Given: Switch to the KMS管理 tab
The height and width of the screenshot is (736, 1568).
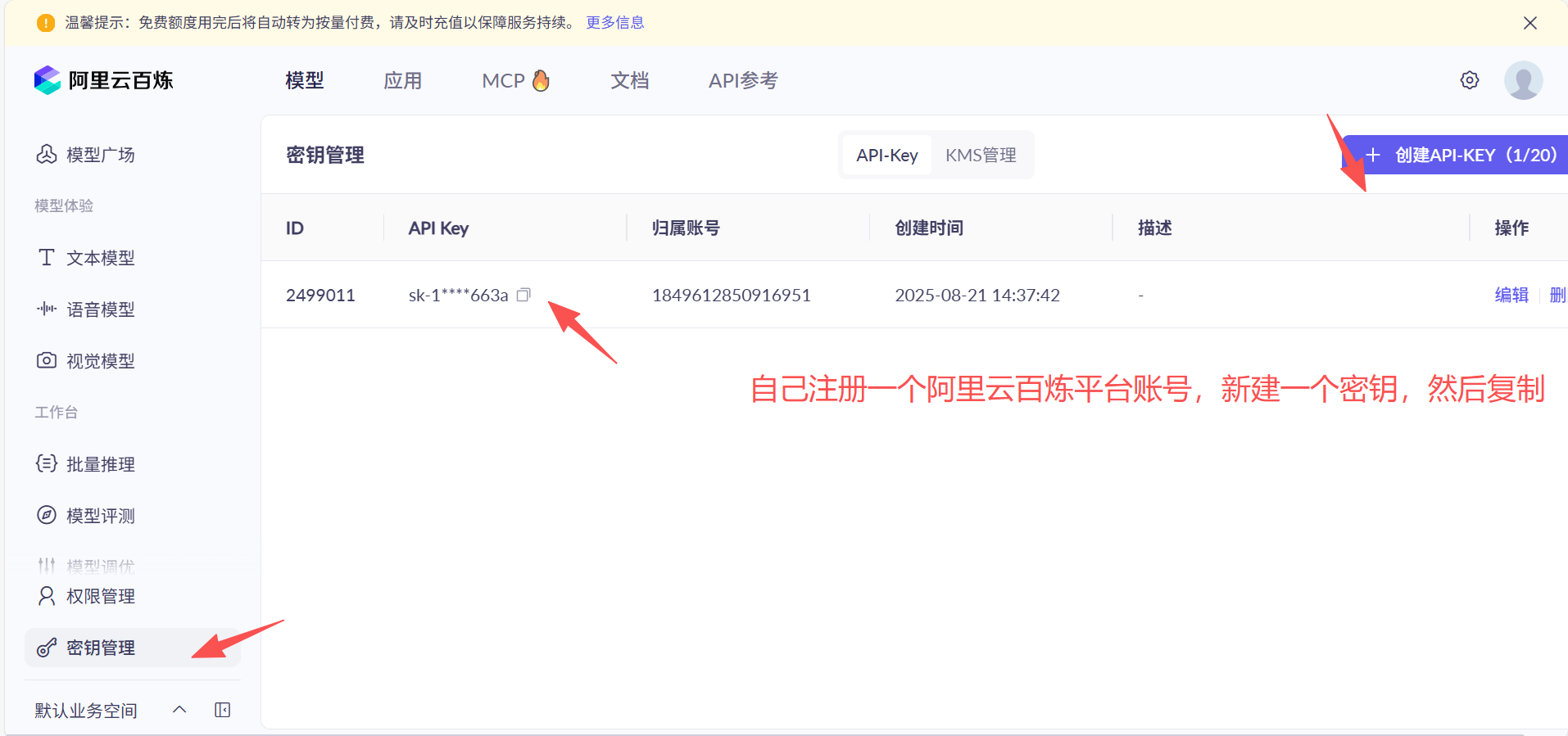Looking at the screenshot, I should 981,155.
